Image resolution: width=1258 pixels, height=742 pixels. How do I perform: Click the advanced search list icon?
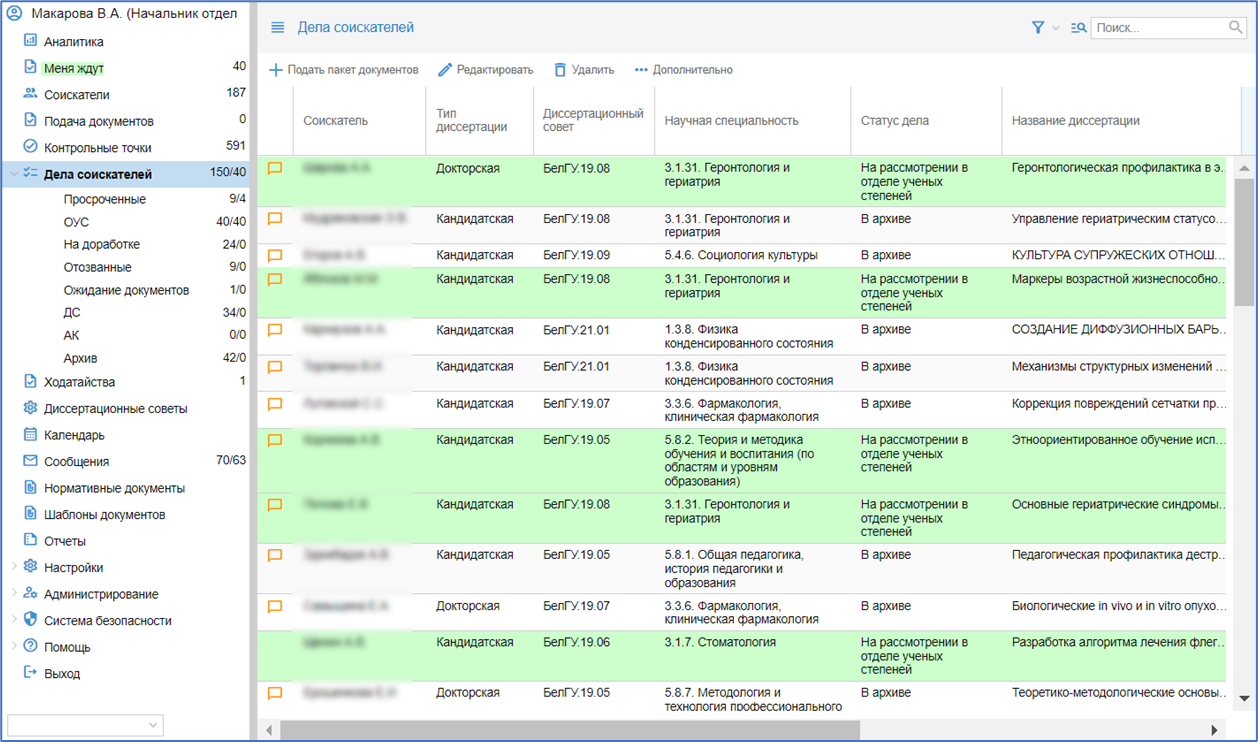coord(1078,28)
